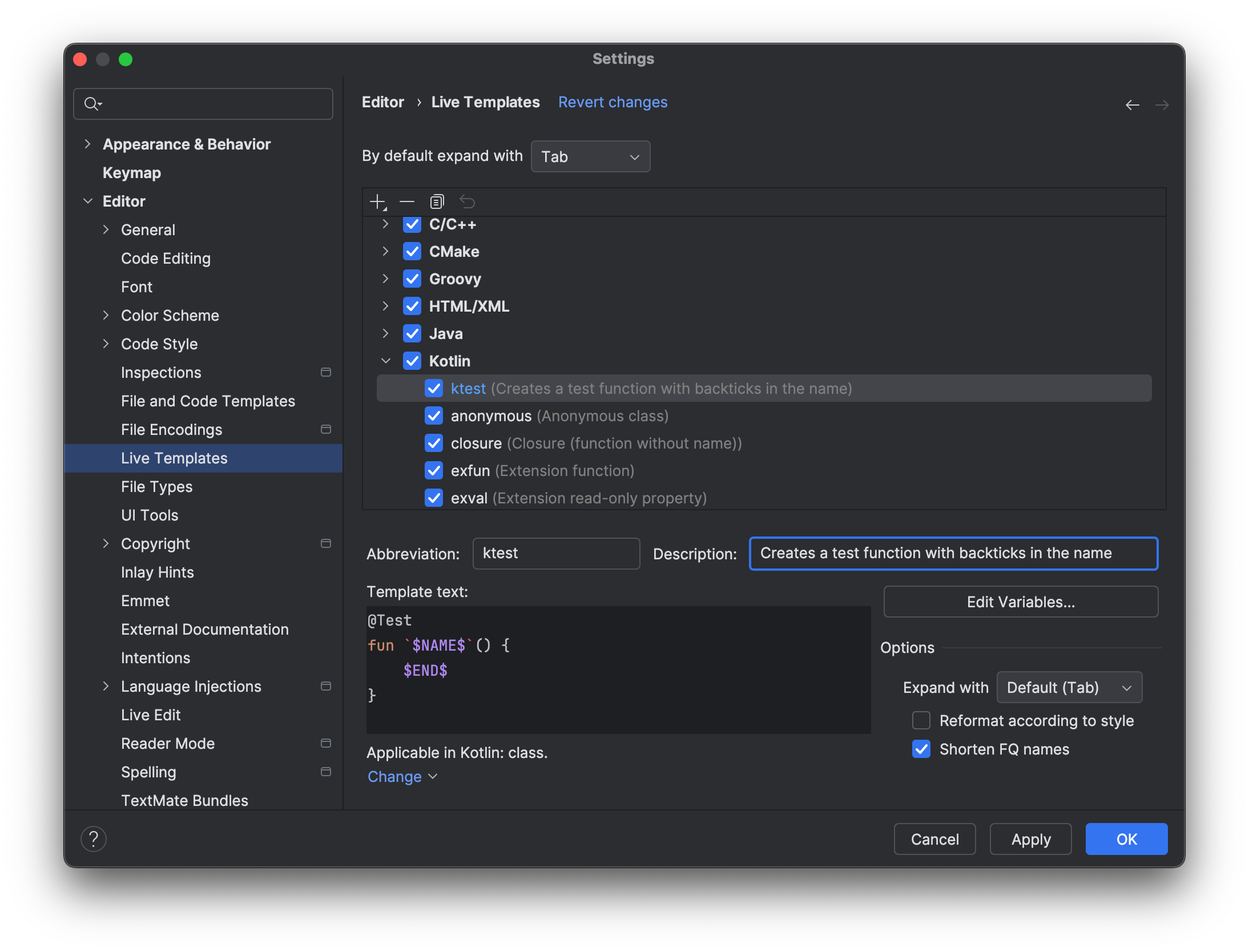Click the Remove template minus icon

click(x=406, y=202)
